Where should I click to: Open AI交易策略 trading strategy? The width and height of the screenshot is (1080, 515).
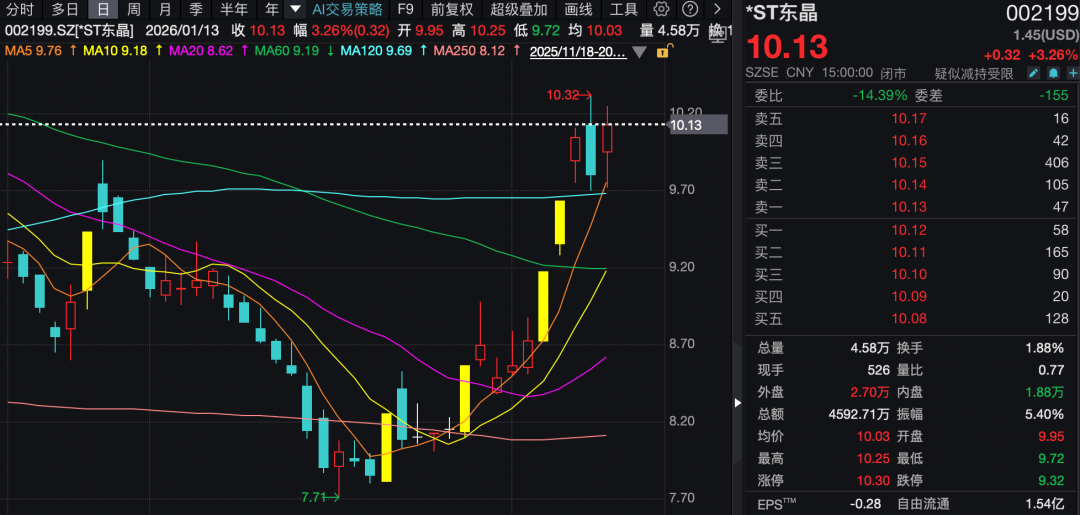pyautogui.click(x=347, y=9)
